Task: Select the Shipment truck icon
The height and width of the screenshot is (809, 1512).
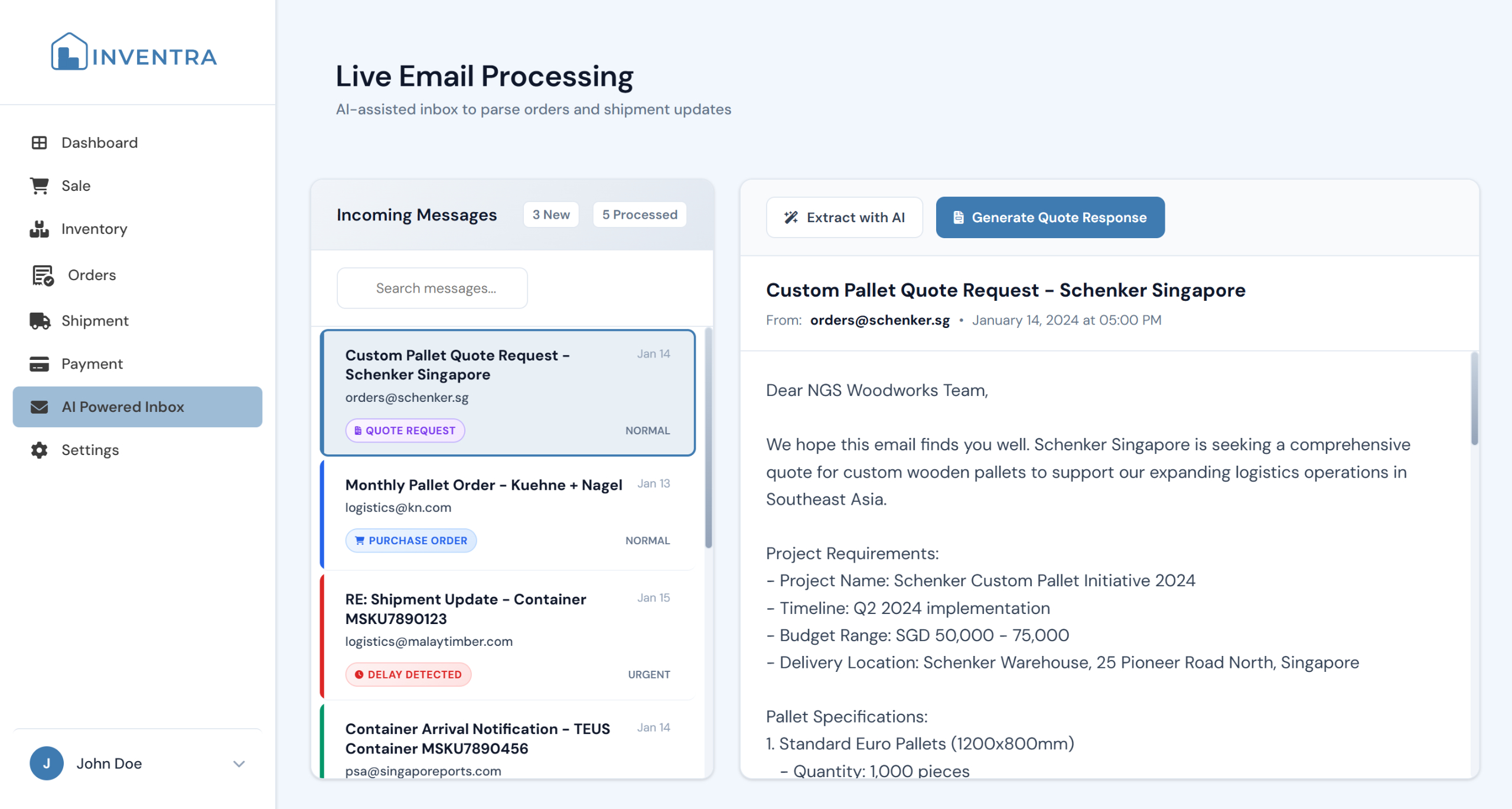Action: 39,320
